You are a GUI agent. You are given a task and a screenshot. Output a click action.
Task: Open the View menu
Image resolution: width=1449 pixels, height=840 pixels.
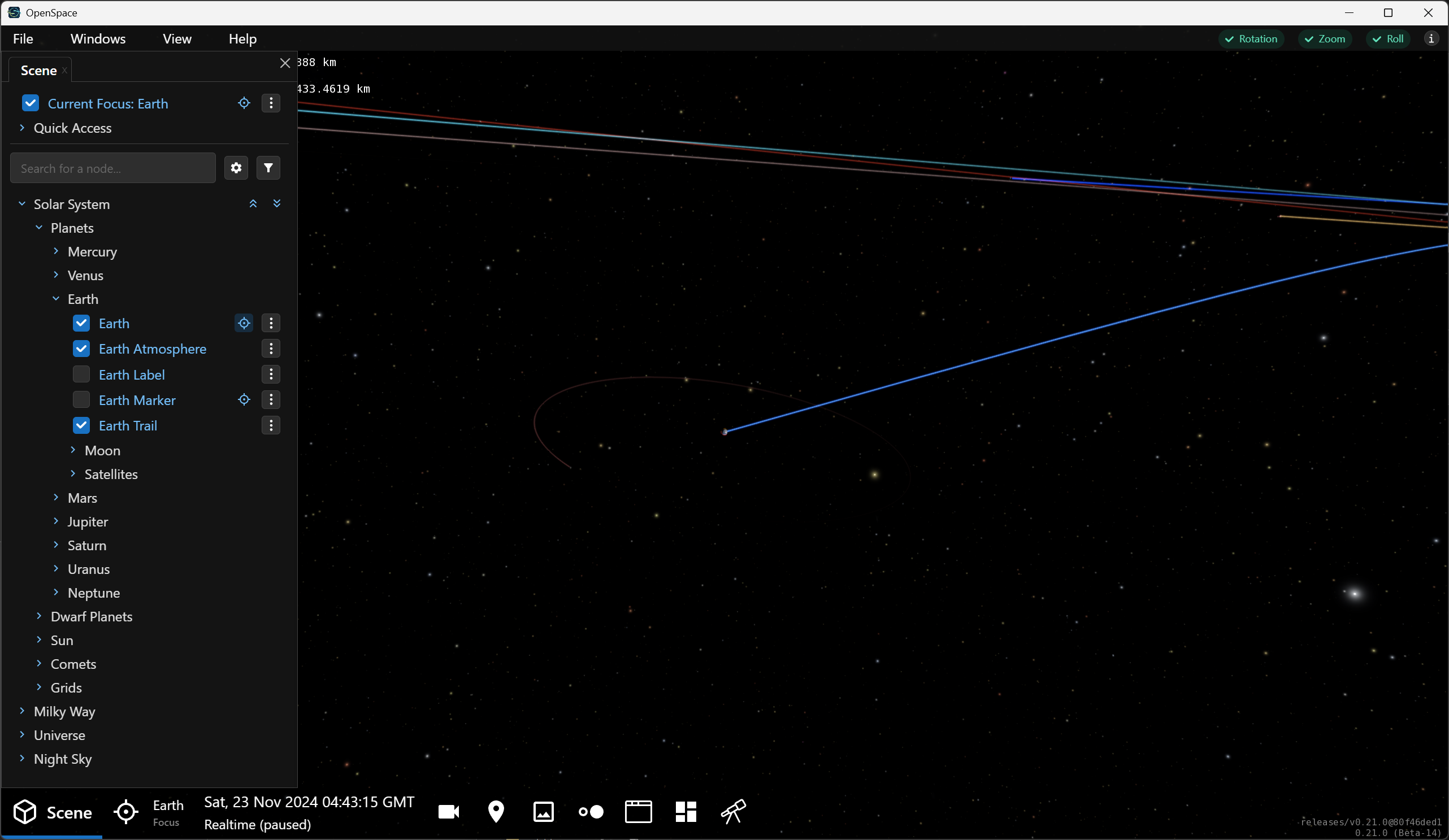coord(177,38)
